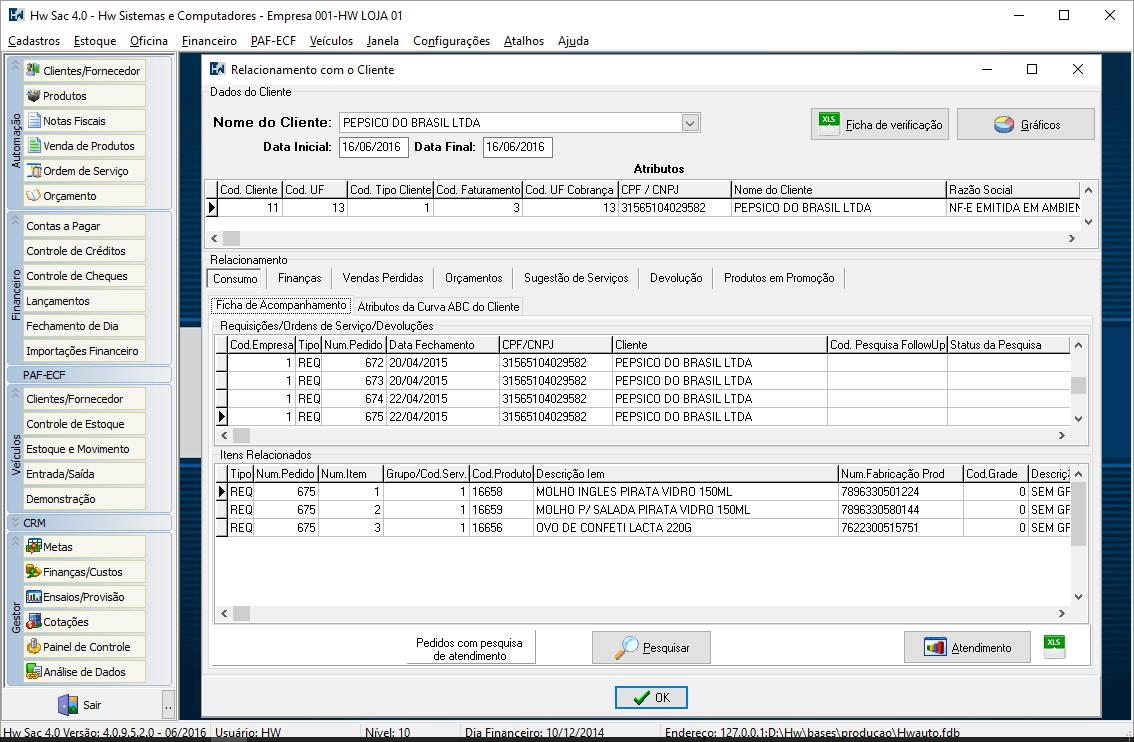The height and width of the screenshot is (742, 1134).
Task: Open Cotações from Gestor section
Action: [85, 622]
